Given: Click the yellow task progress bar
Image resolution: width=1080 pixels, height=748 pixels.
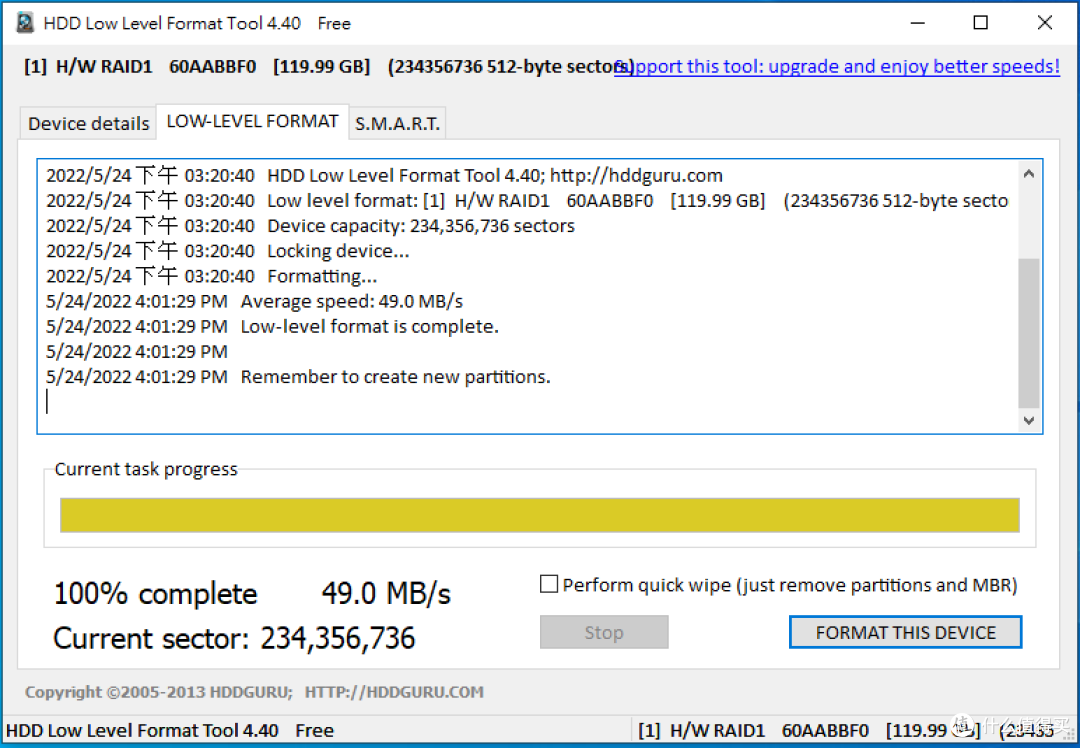Looking at the screenshot, I should (x=539, y=515).
